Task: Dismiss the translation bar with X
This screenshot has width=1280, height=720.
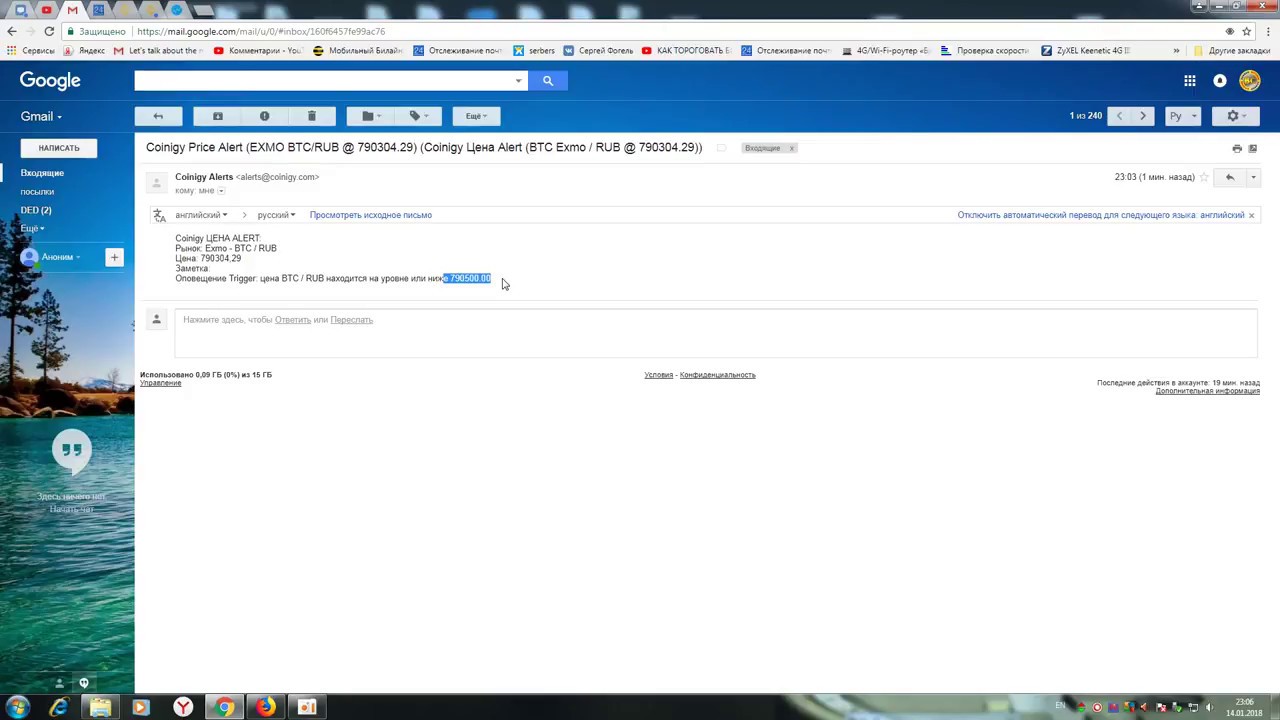Action: coord(1251,215)
